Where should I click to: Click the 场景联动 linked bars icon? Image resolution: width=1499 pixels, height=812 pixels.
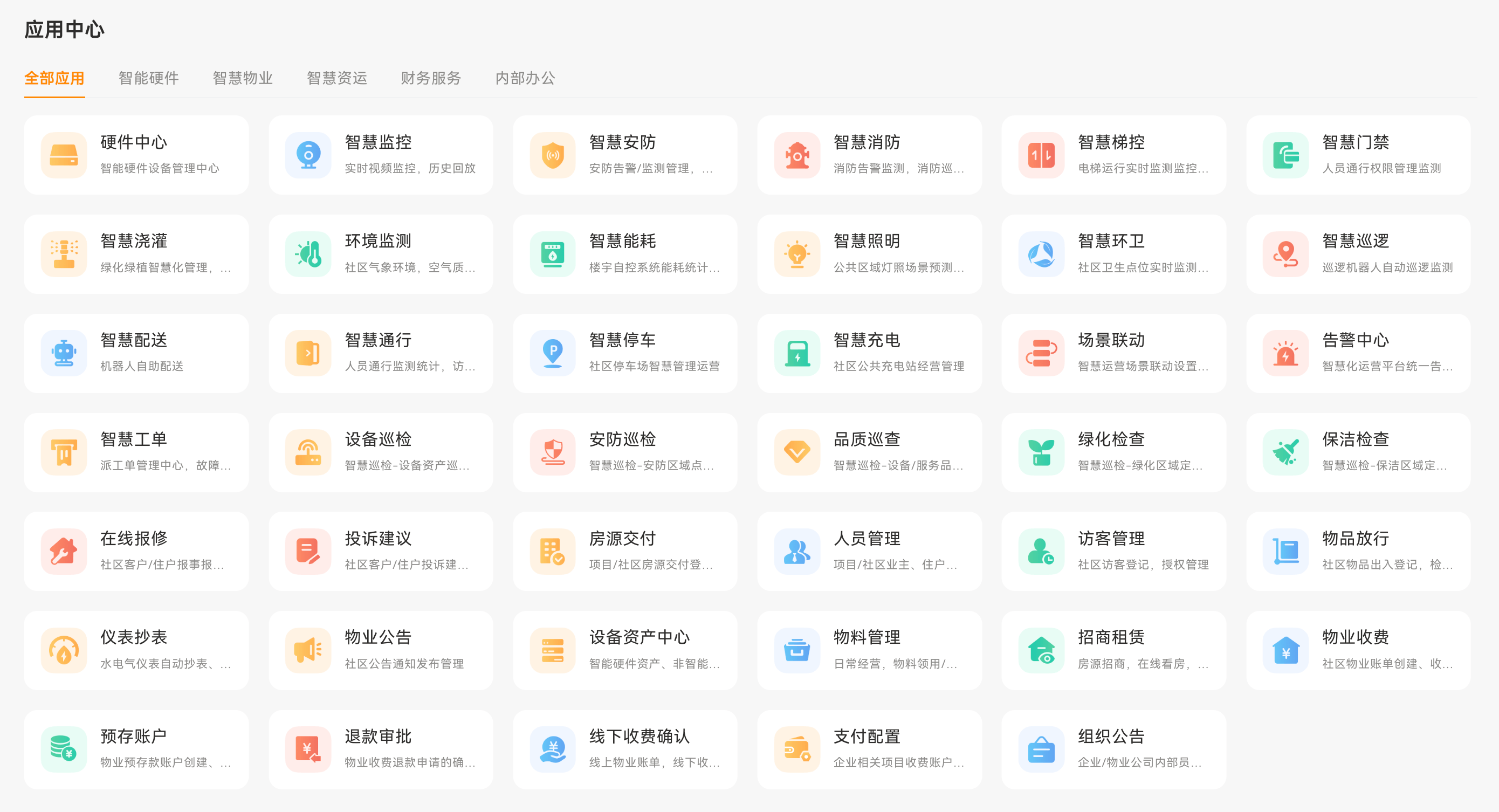(x=1042, y=353)
